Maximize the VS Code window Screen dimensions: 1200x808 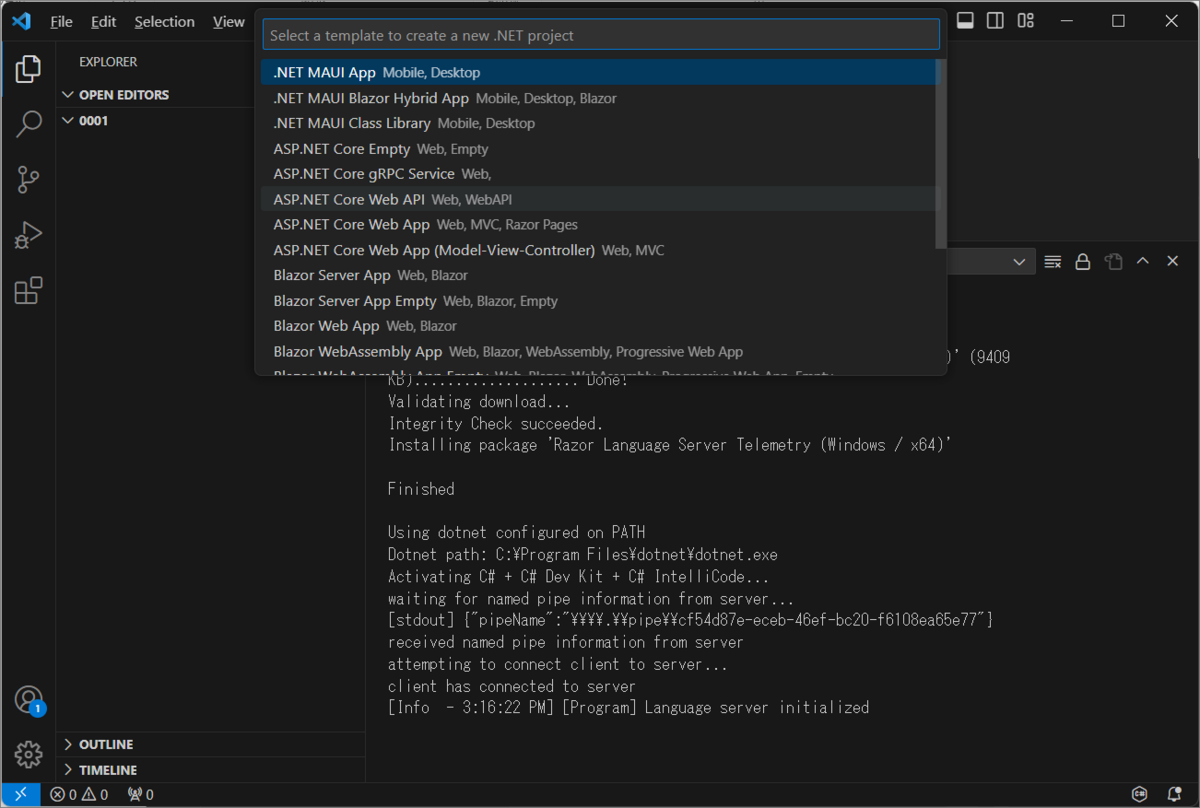tap(1119, 21)
